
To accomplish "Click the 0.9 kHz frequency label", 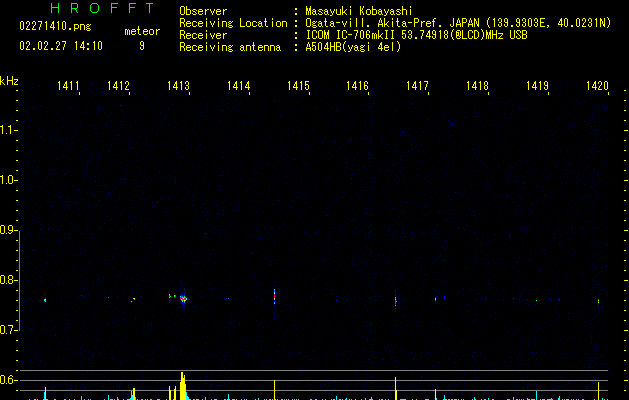I will click(x=8, y=230).
